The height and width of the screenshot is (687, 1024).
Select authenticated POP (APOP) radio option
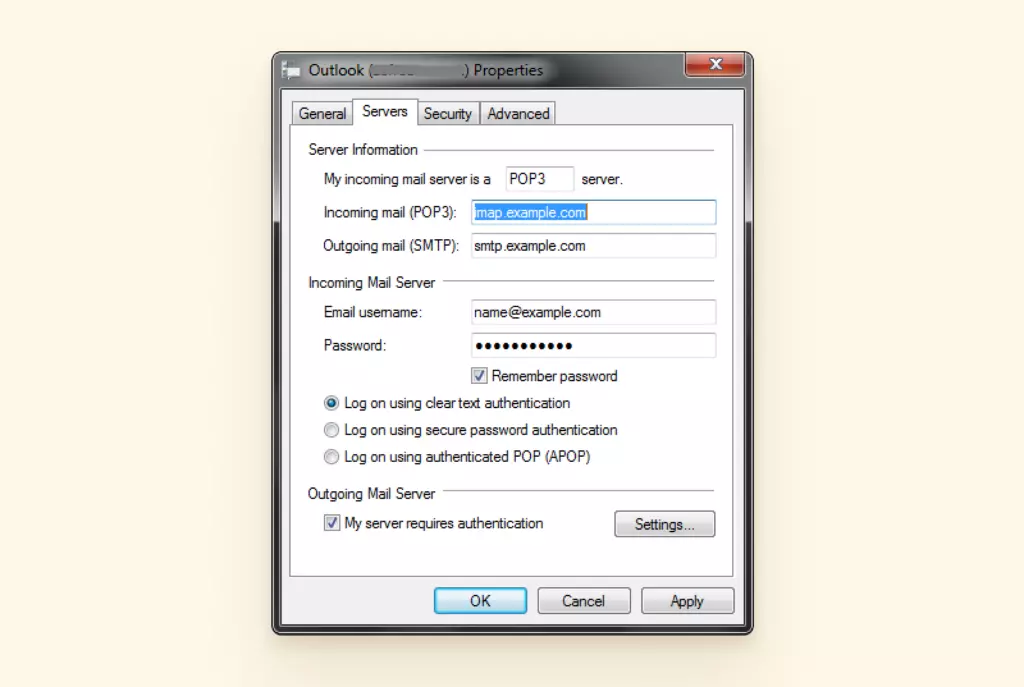[331, 456]
